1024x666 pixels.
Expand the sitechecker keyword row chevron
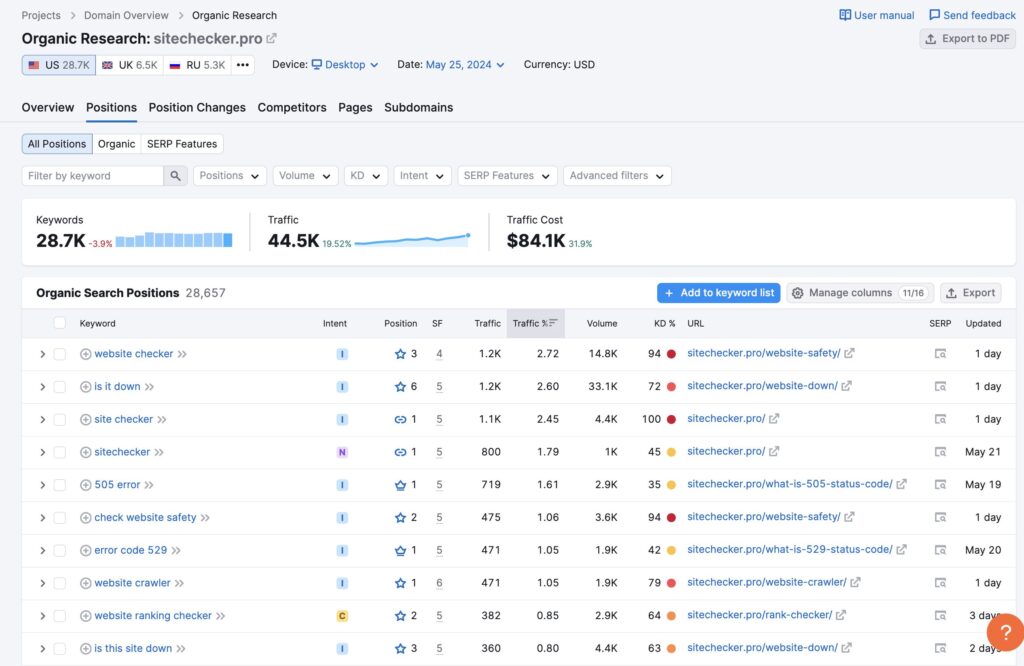(42, 452)
